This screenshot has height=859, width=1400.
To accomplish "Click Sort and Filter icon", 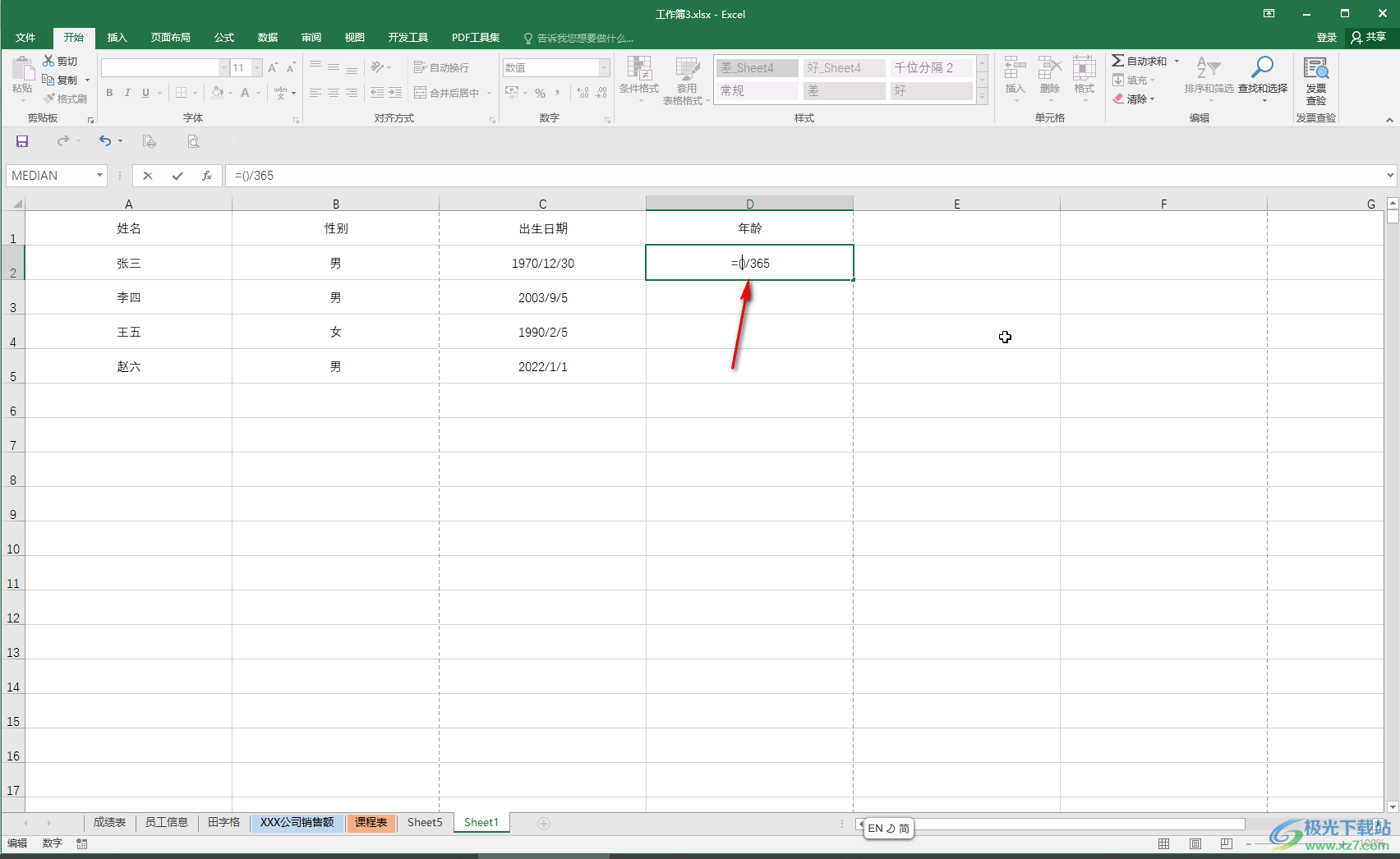I will [1209, 68].
